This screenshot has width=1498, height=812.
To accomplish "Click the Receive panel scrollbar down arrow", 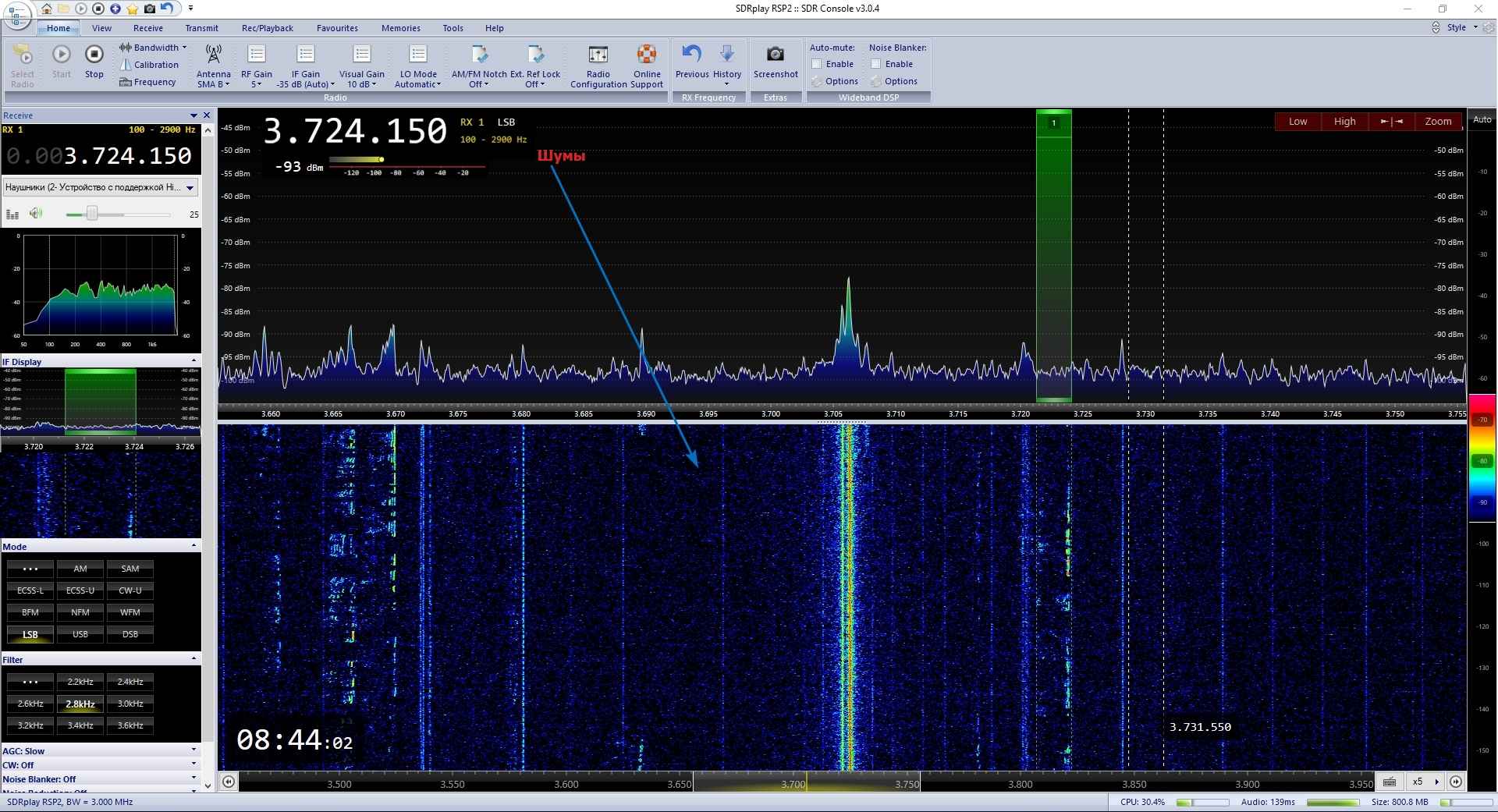I will pos(208,785).
